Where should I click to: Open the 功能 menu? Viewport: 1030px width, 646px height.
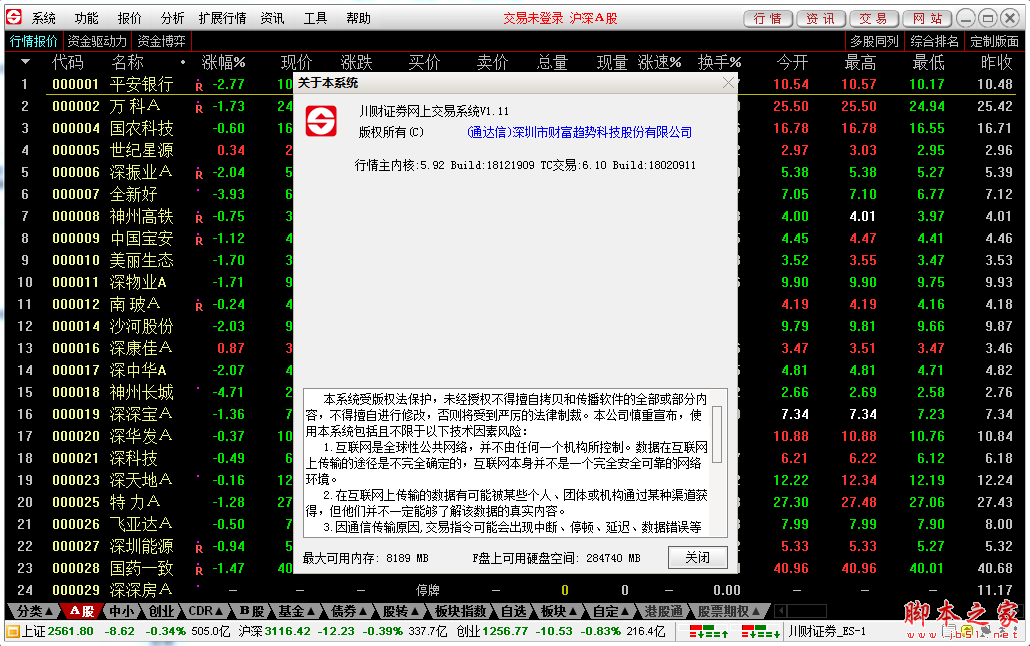coord(87,18)
